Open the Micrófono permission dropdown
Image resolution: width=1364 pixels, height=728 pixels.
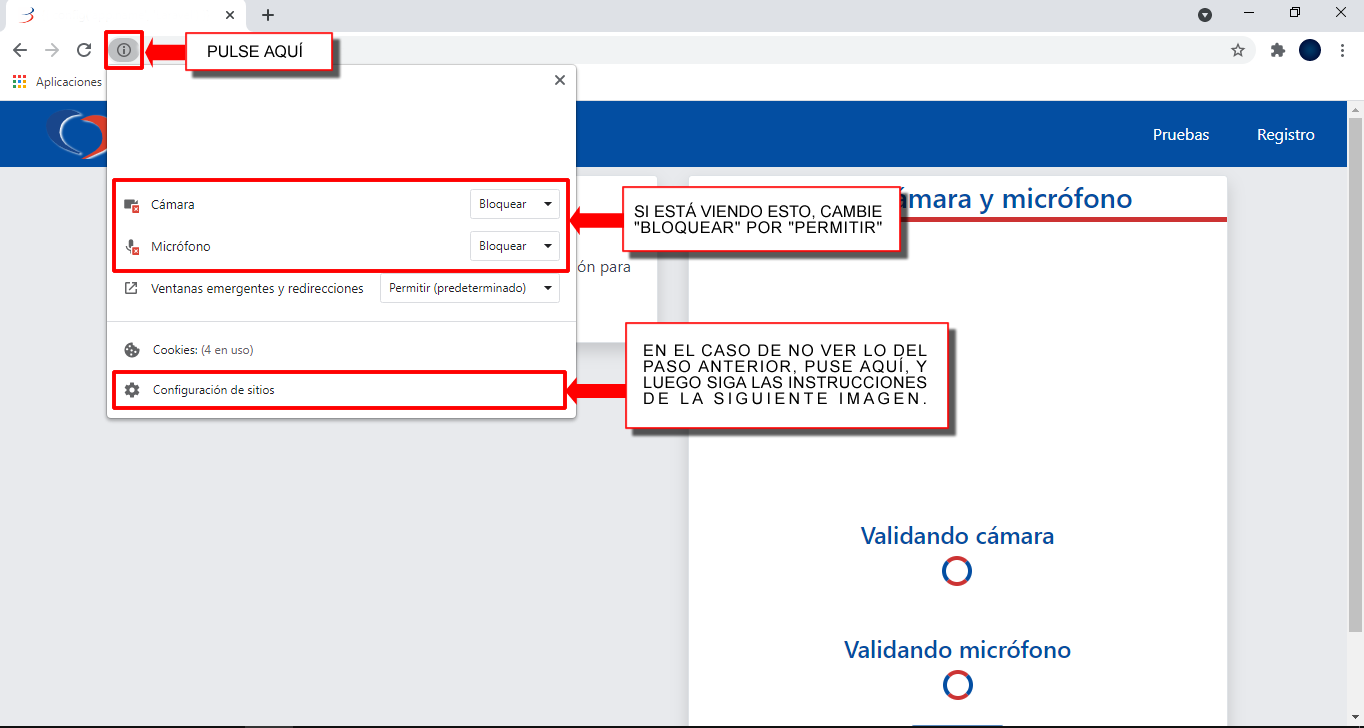click(514, 246)
